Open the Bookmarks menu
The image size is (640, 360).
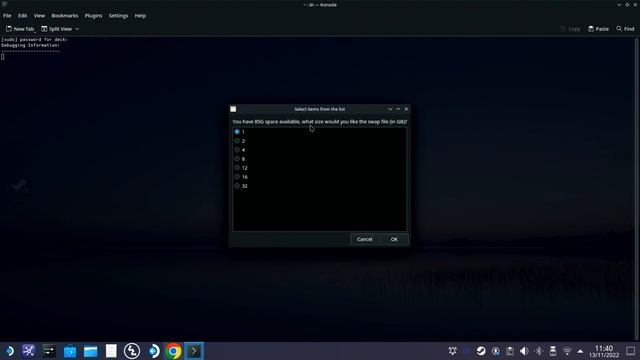(64, 16)
